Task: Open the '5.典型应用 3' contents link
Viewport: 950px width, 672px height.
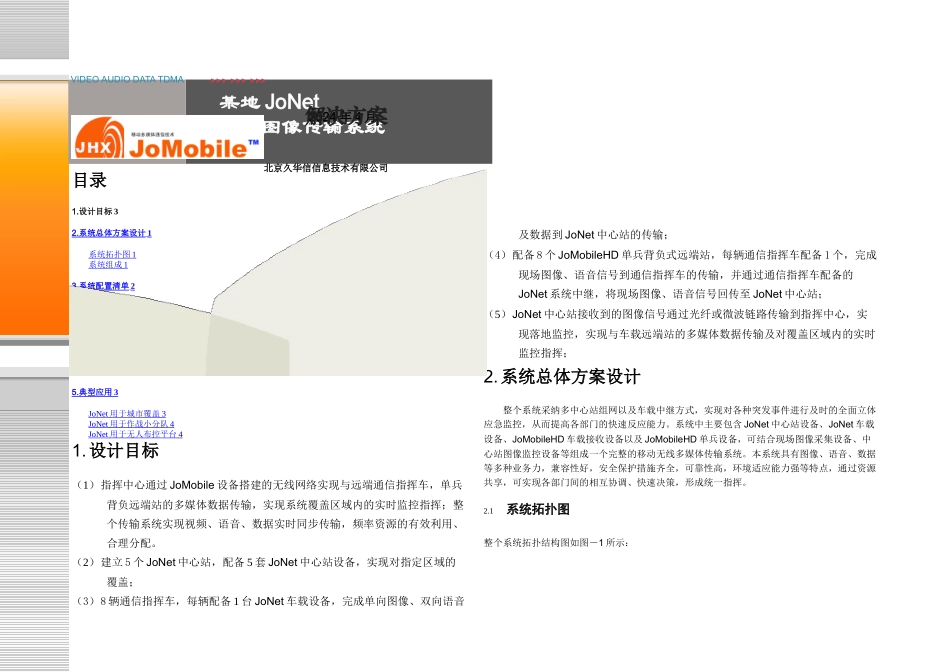Action: pos(95,392)
